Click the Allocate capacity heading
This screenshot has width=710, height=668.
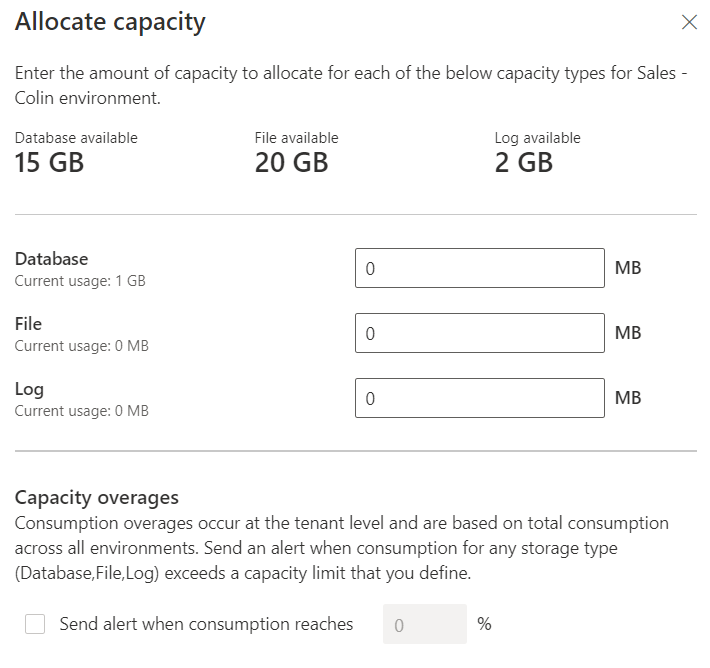click(110, 22)
